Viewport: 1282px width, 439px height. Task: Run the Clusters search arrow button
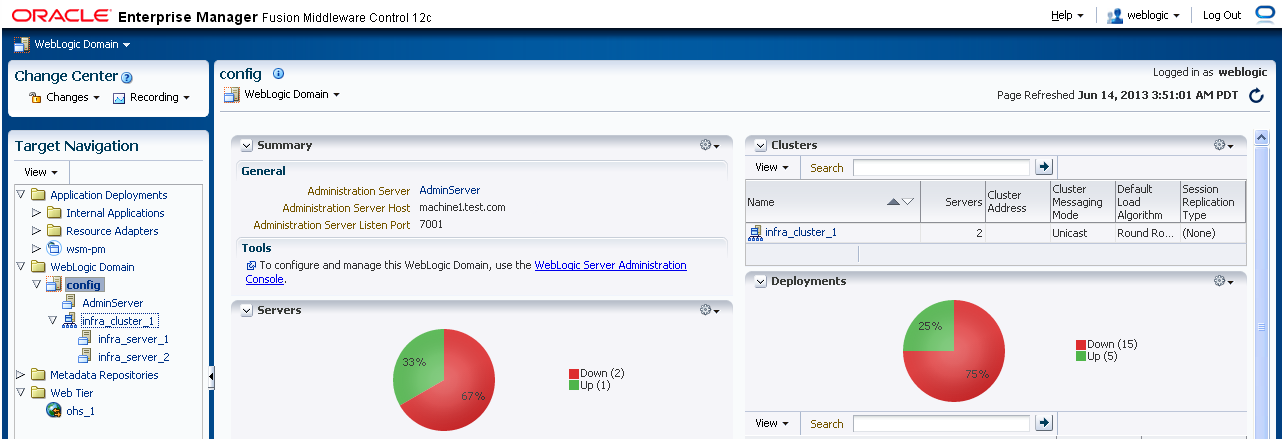[1044, 167]
